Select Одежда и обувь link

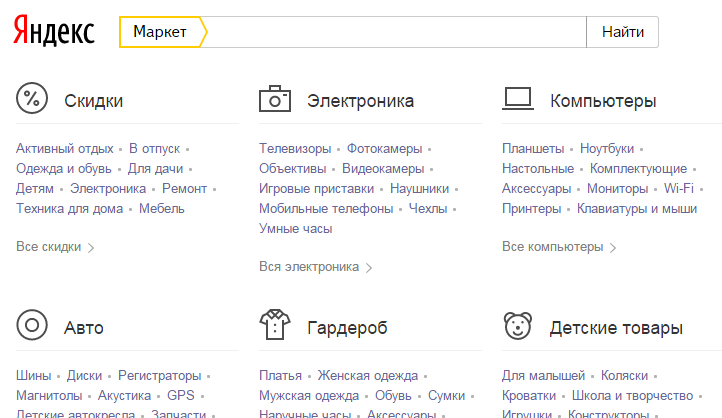pyautogui.click(x=64, y=168)
